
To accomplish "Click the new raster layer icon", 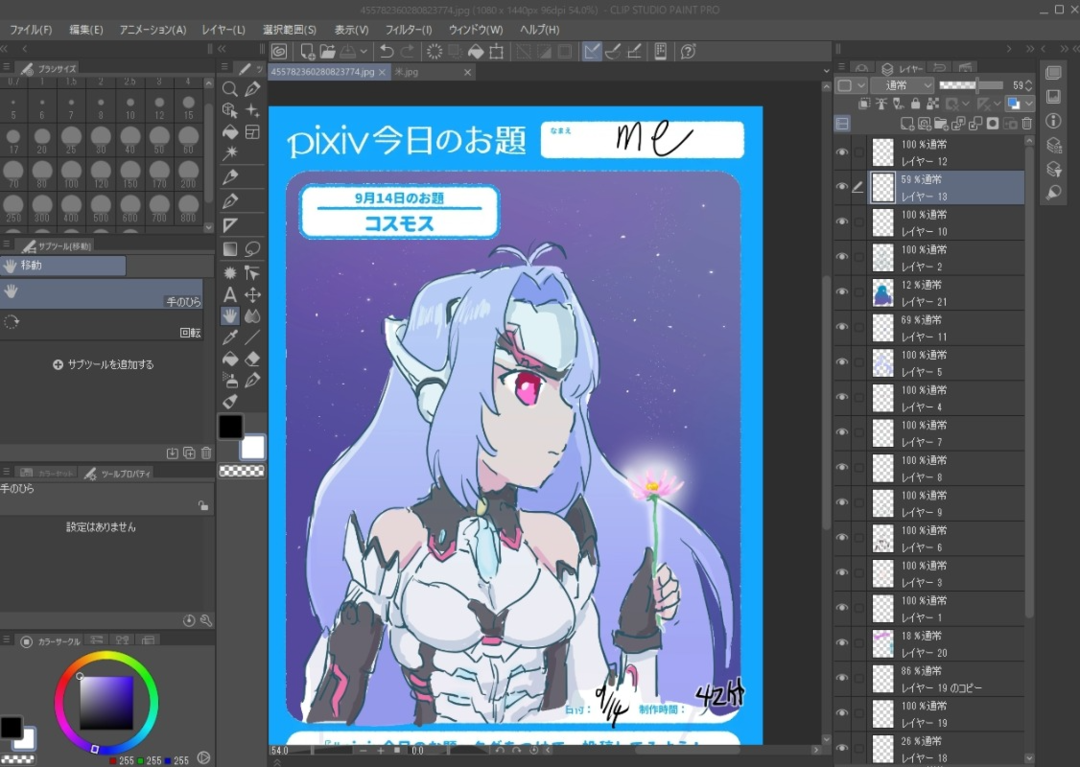I will pos(907,123).
